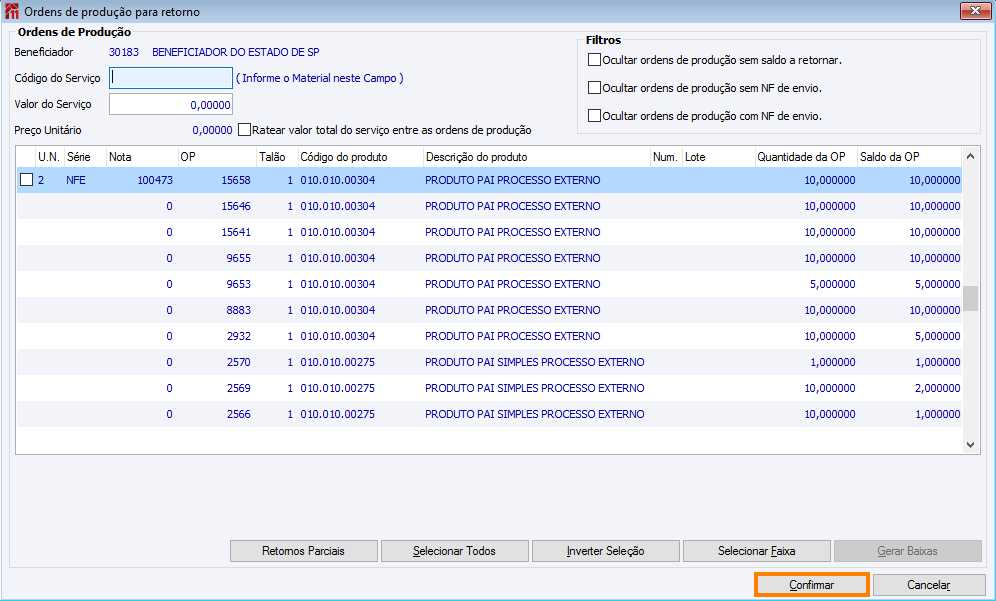The width and height of the screenshot is (996, 601).
Task: Enable hiding orders sem saldo a retornar
Action: (595, 60)
